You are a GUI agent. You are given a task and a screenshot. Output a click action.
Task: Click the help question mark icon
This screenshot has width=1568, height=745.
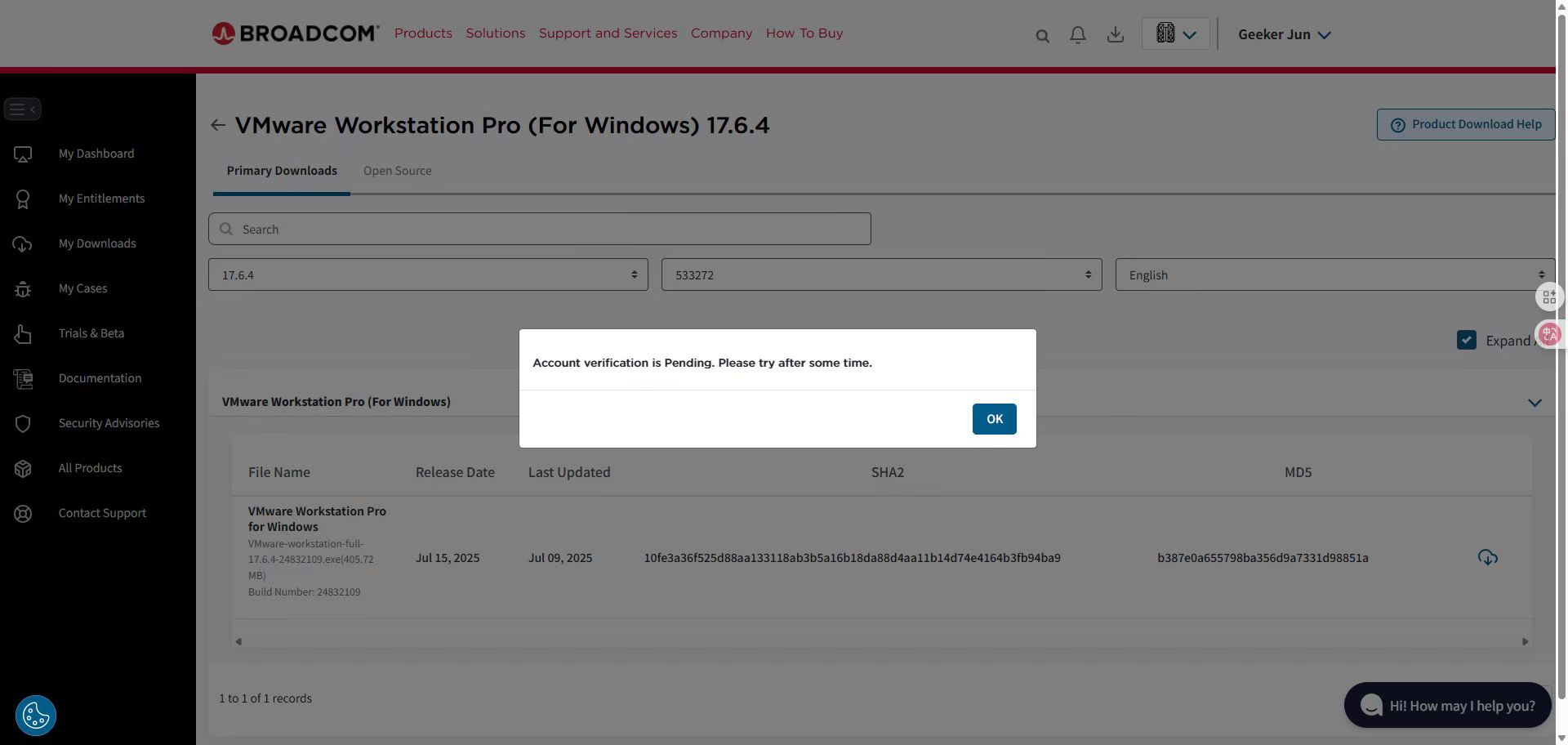(x=1398, y=125)
